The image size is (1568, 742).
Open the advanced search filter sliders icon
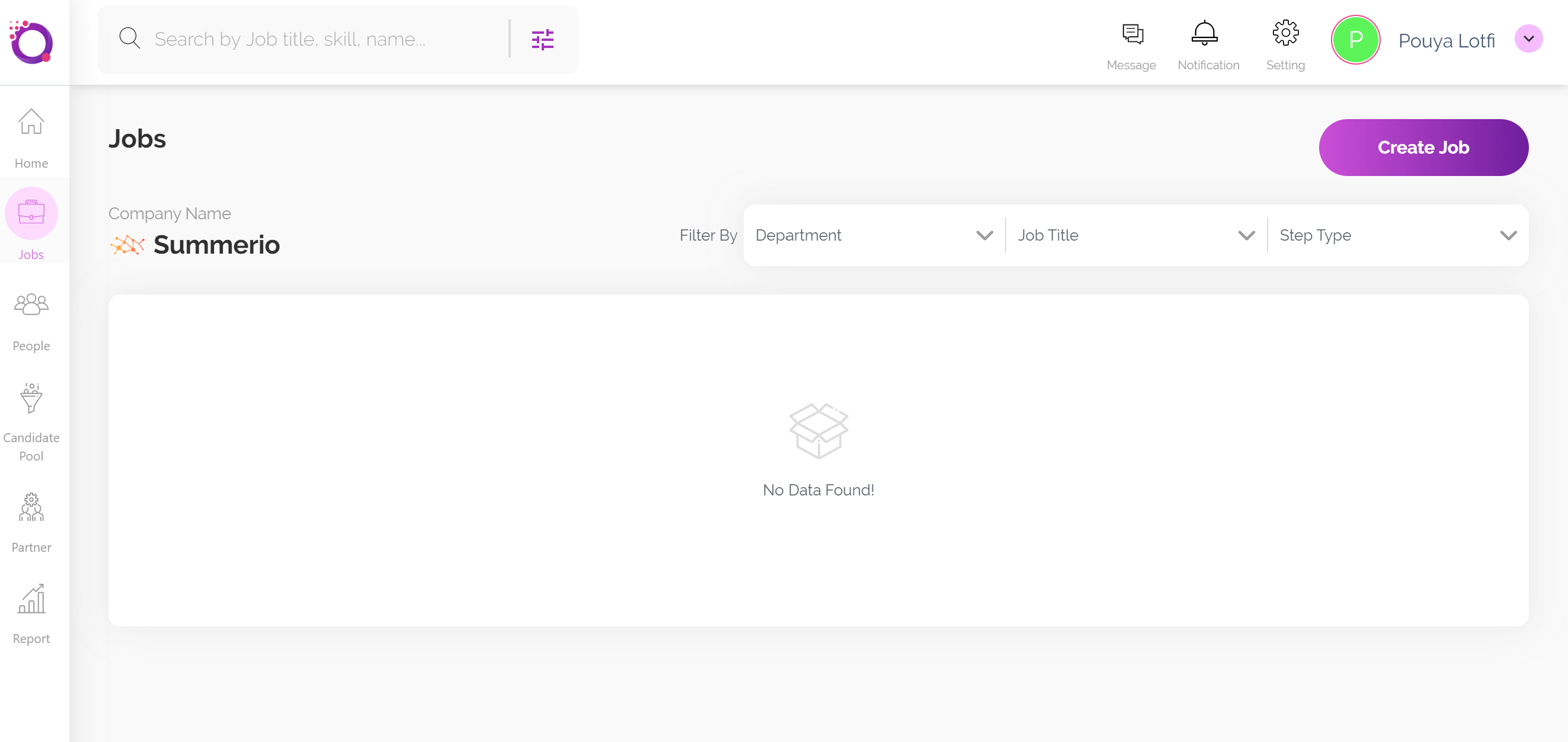[542, 40]
